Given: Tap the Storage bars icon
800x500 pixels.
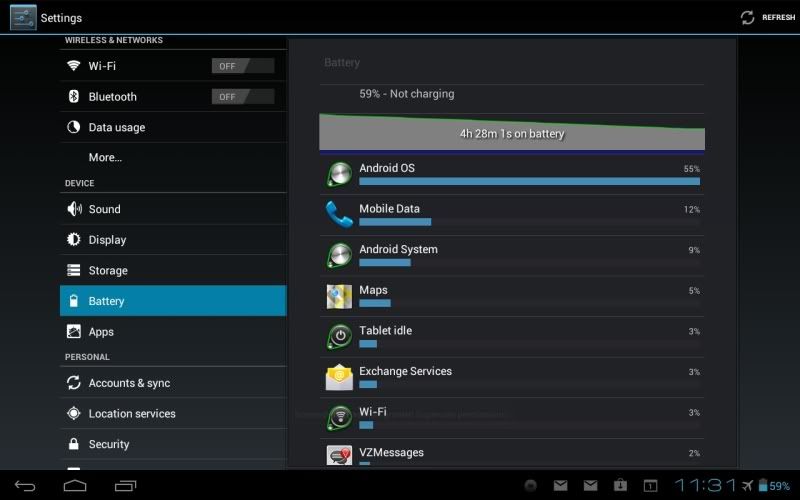Looking at the screenshot, I should click(x=73, y=270).
